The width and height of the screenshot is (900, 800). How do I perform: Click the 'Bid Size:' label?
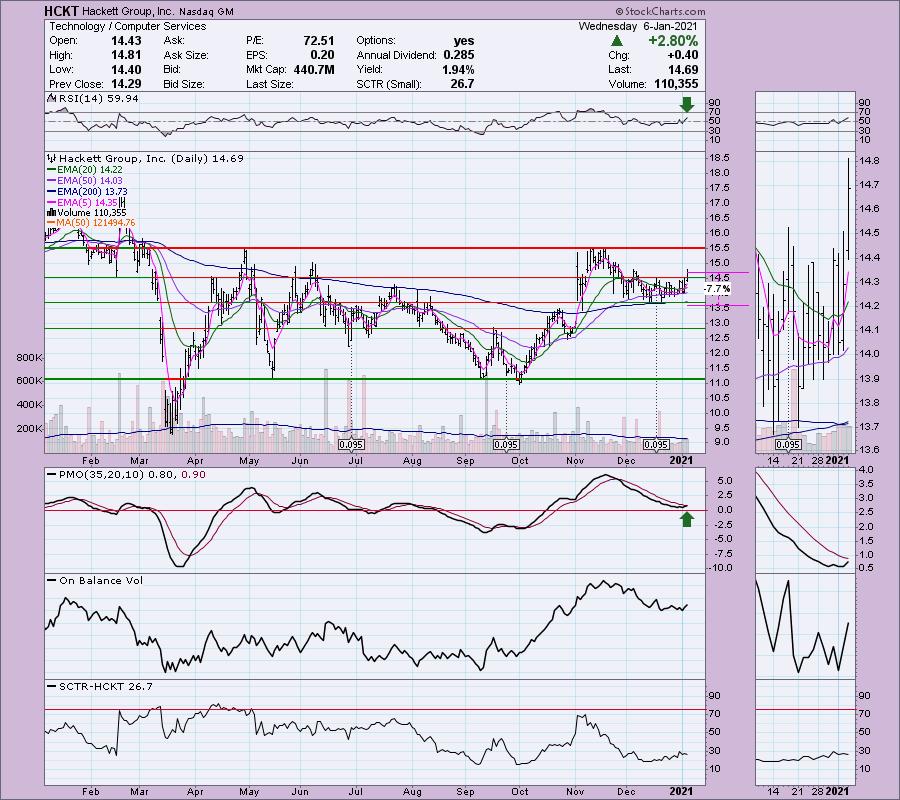tap(184, 84)
